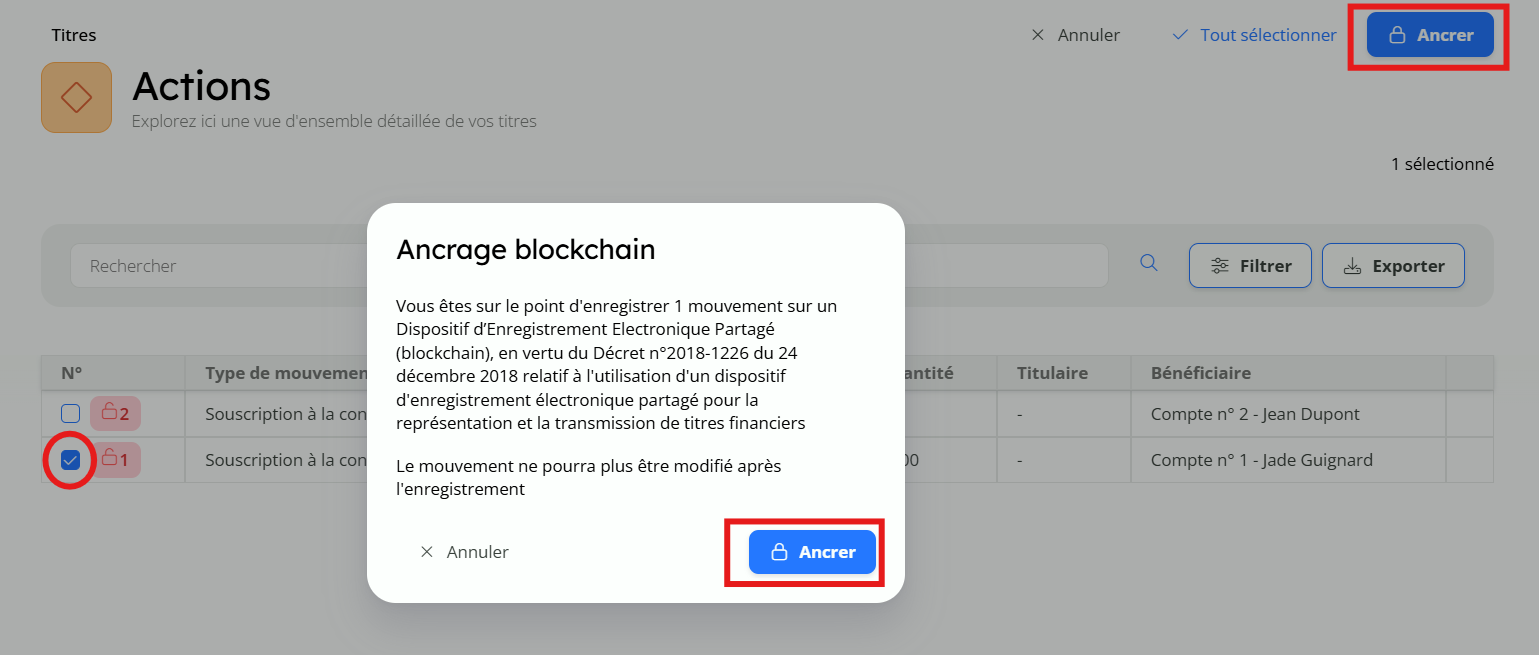The image size is (1539, 655).
Task: Click Annuler in the blockchain dialog
Action: (465, 552)
